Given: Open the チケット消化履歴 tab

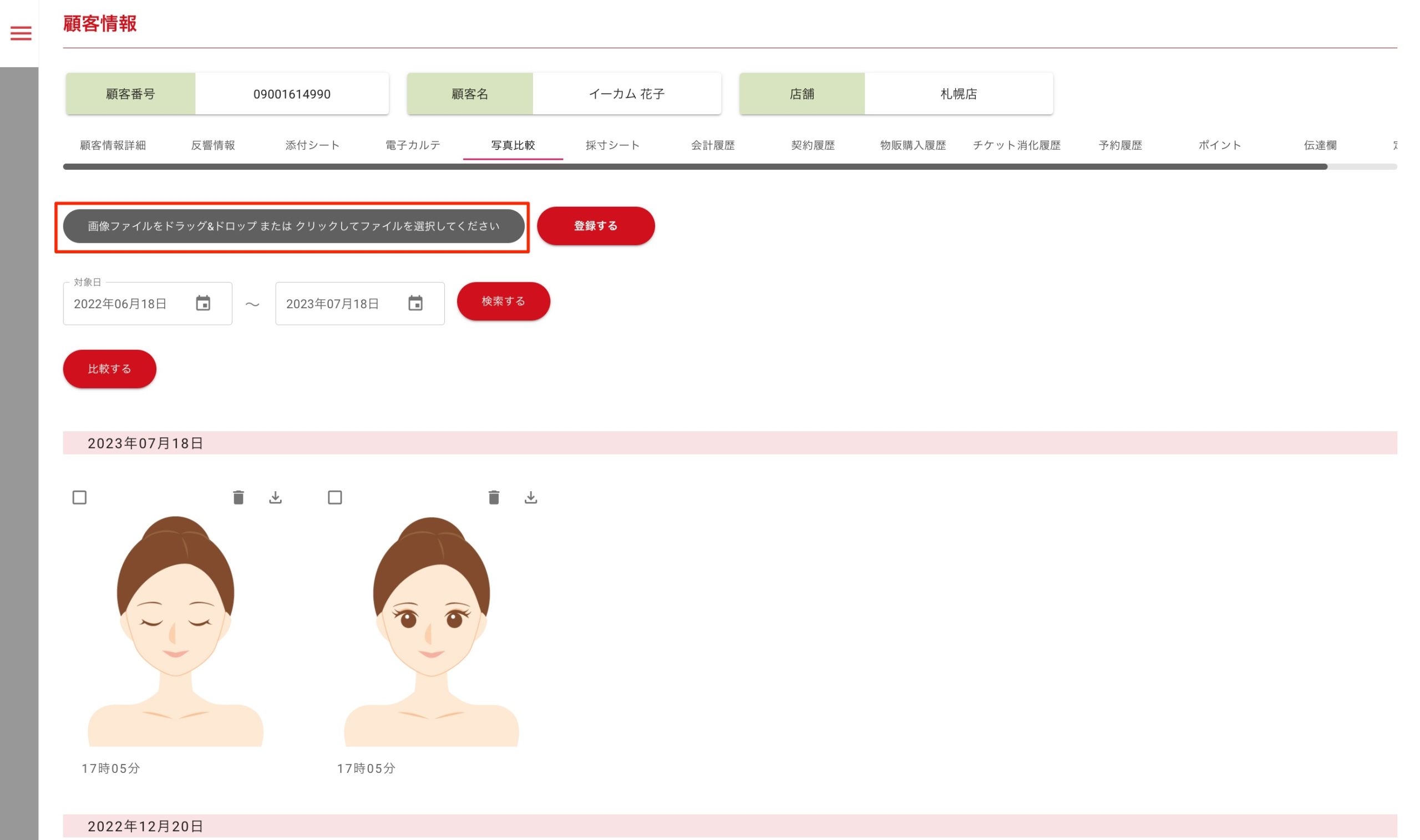Looking at the screenshot, I should [1016, 145].
